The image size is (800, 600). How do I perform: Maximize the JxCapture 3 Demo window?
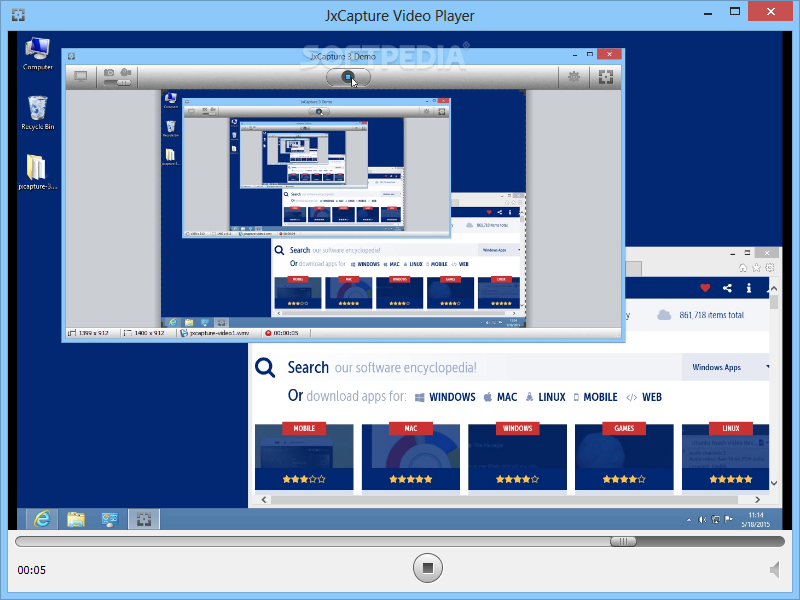point(589,55)
